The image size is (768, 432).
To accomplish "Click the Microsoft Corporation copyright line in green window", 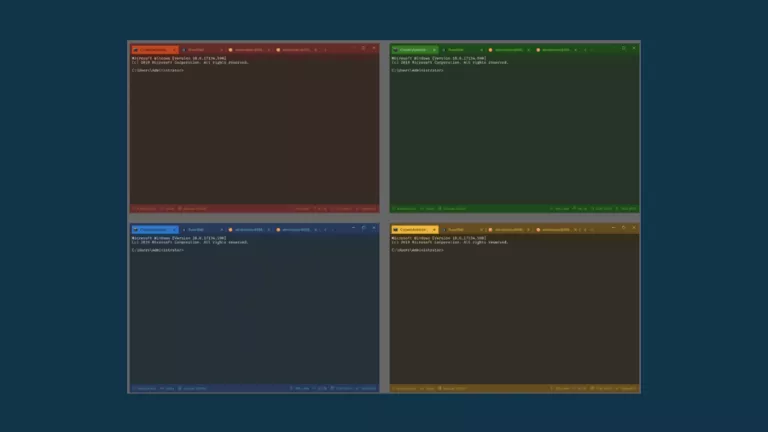I will tap(450, 63).
